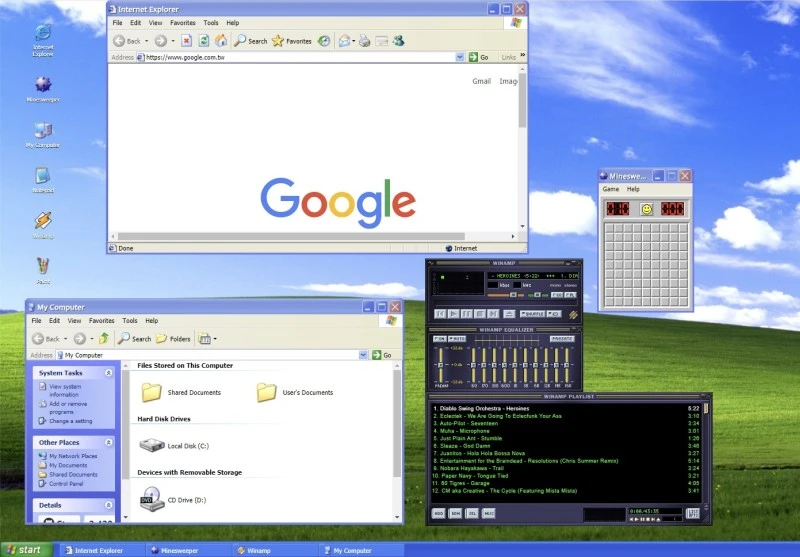Open the Internet Explorer address bar dropdown
This screenshot has height=557, width=800.
pos(460,57)
